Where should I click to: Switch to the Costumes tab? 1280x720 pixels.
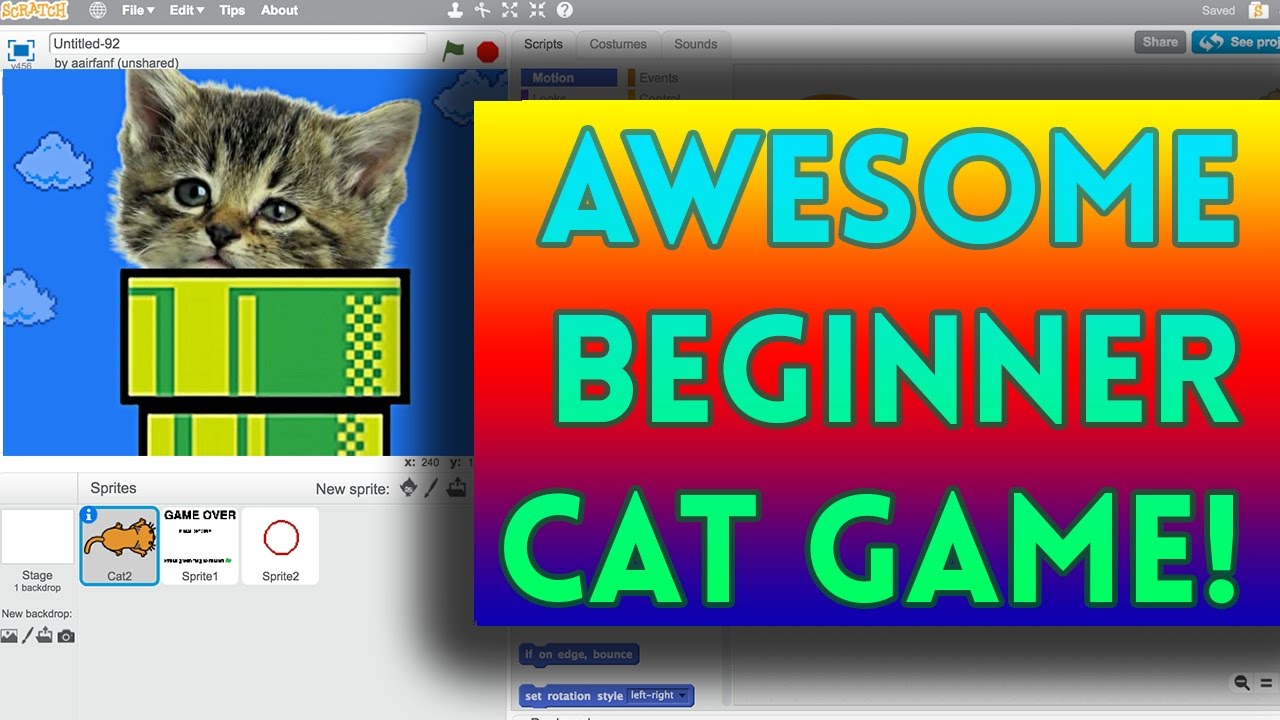[x=618, y=44]
